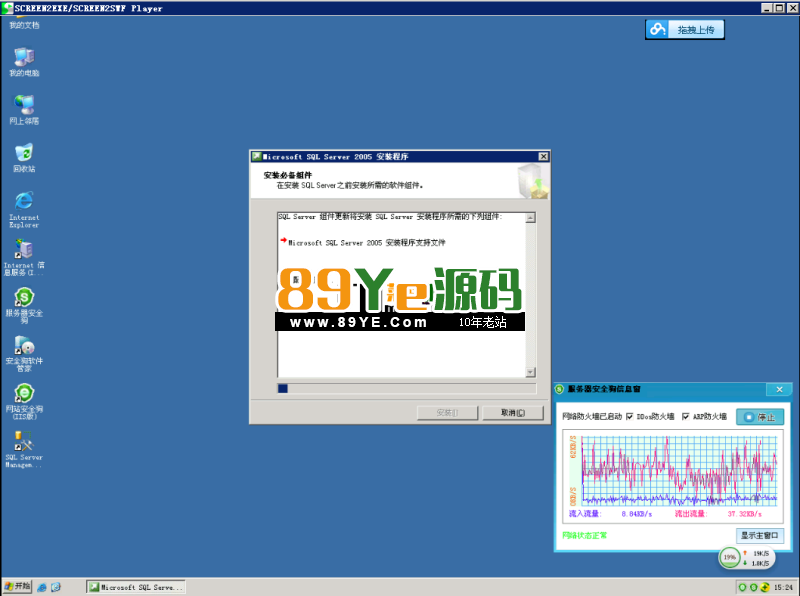Screen dimensions: 800x596
Task: Click the 取消 button in the installer
Action: 513,413
